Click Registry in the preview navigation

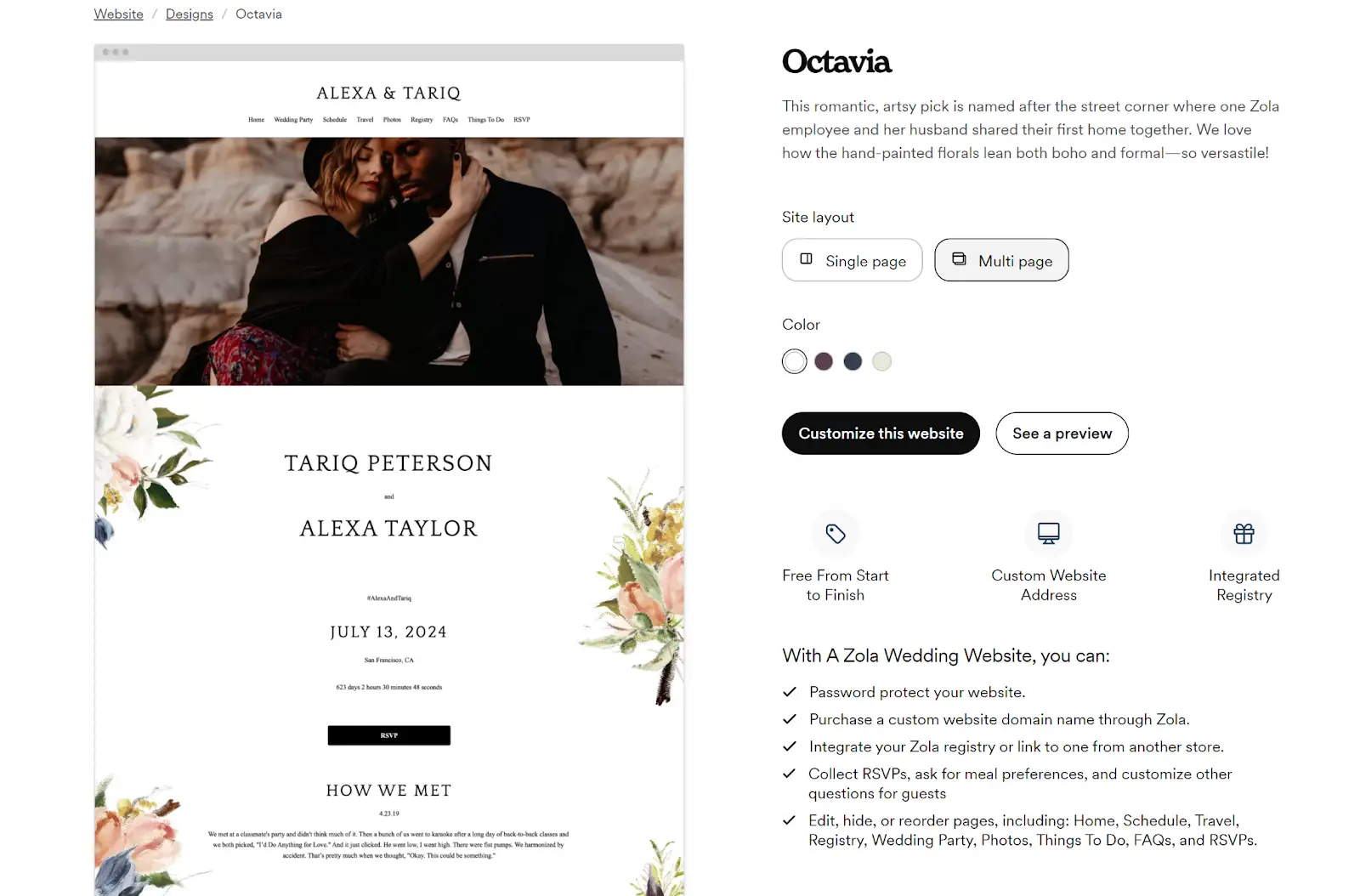[422, 120]
